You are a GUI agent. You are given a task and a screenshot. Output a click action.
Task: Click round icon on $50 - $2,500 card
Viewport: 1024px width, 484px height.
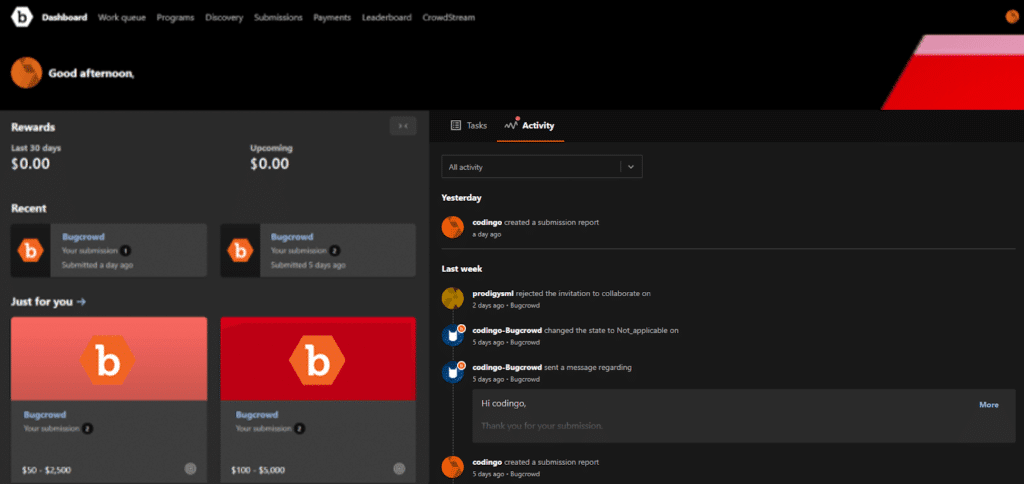(190, 468)
